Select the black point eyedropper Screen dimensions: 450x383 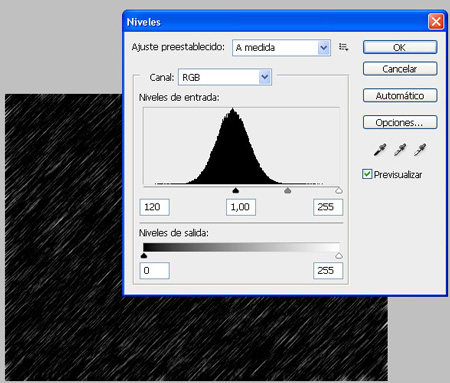(x=380, y=150)
